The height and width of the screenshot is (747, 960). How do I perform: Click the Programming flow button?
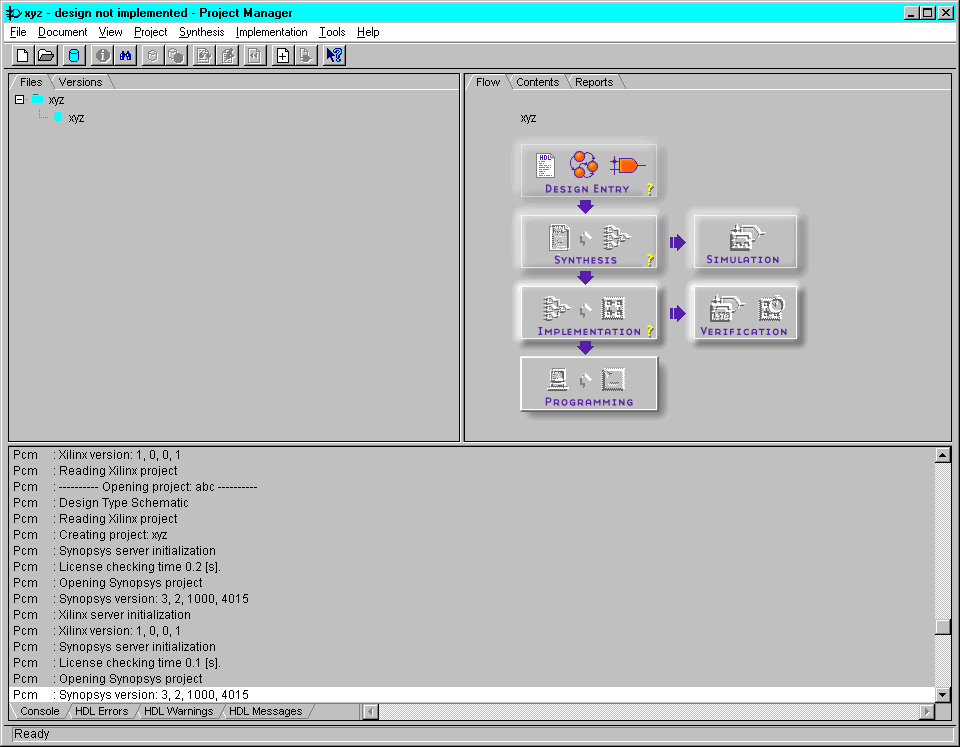pos(589,384)
